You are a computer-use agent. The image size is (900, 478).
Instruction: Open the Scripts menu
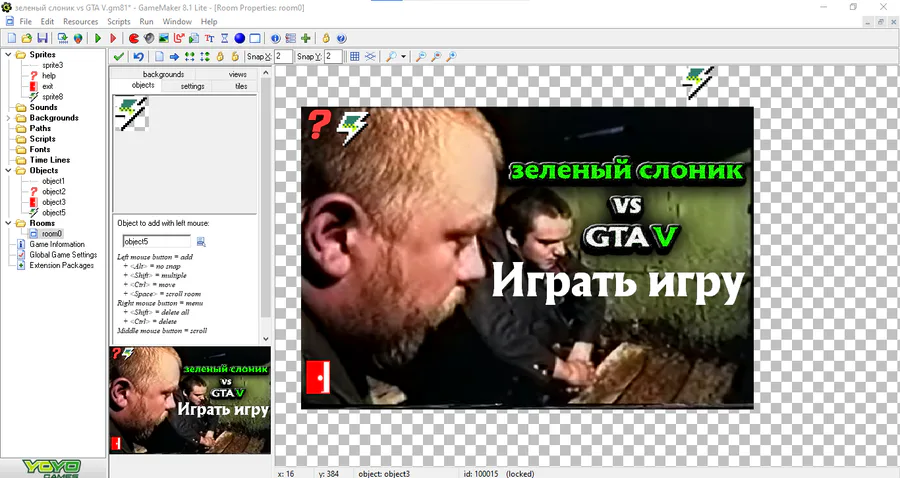click(119, 21)
